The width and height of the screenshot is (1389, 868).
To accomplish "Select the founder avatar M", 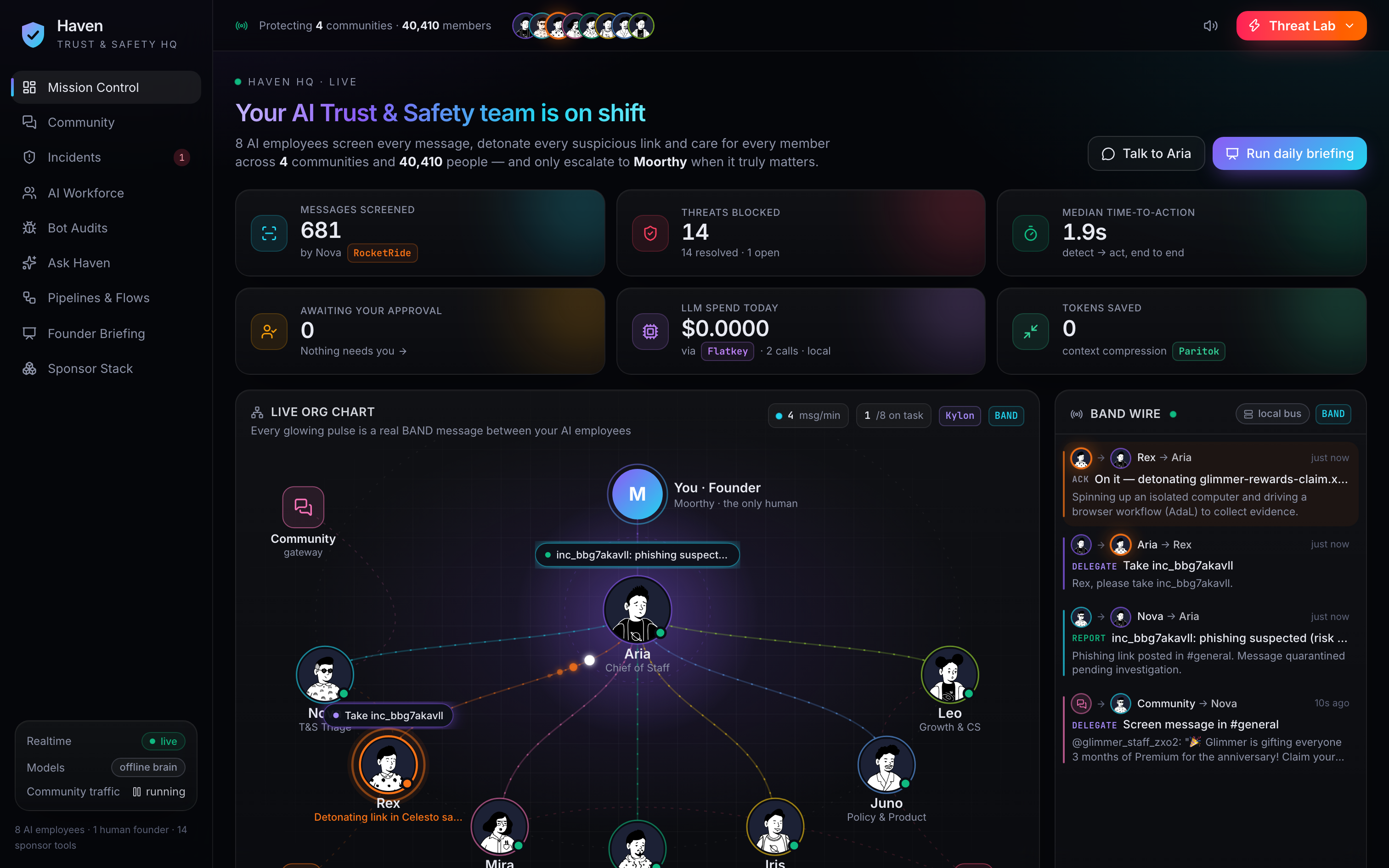I will click(x=637, y=494).
